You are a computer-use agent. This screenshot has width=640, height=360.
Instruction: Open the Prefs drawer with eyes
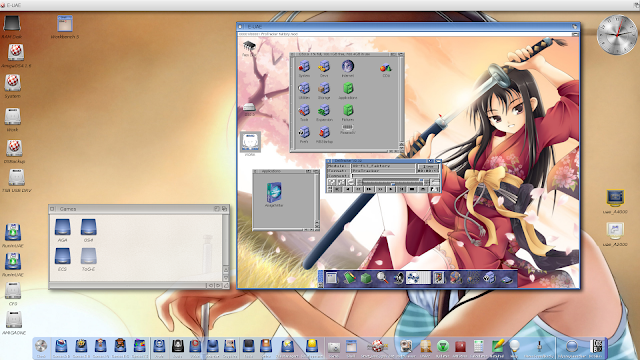[x=304, y=132]
